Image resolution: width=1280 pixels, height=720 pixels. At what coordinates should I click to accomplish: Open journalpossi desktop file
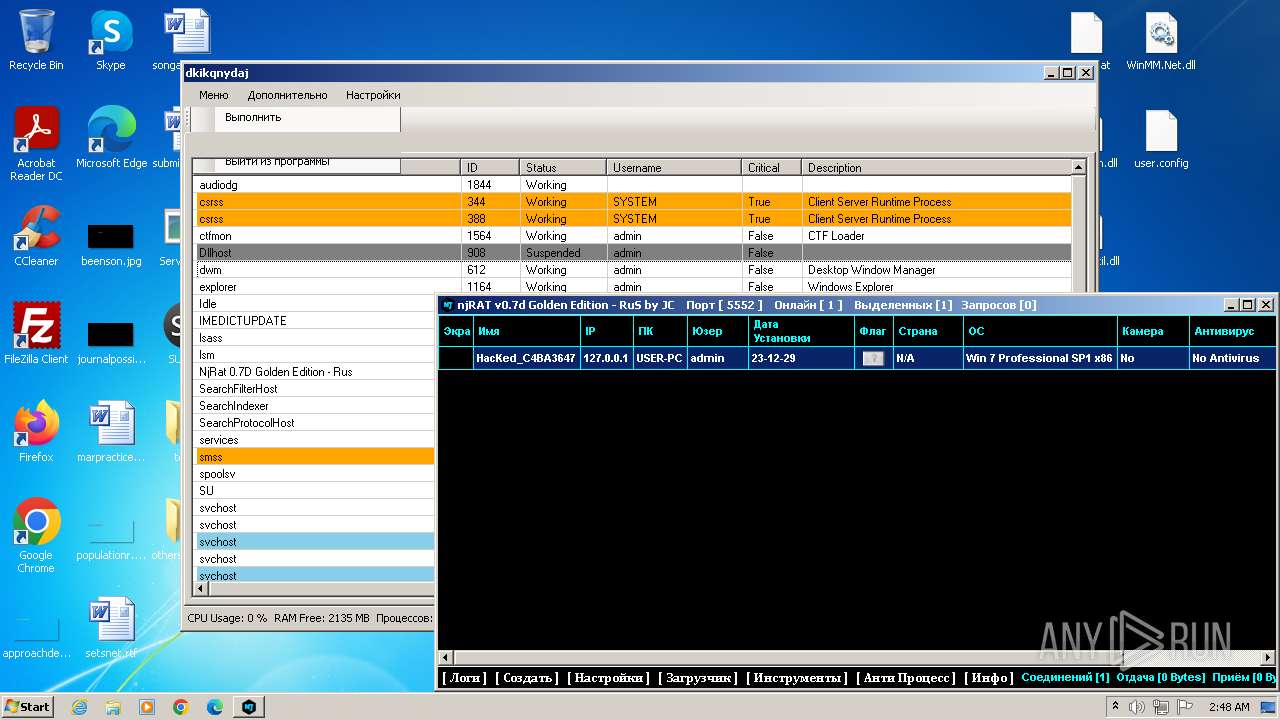pos(110,344)
